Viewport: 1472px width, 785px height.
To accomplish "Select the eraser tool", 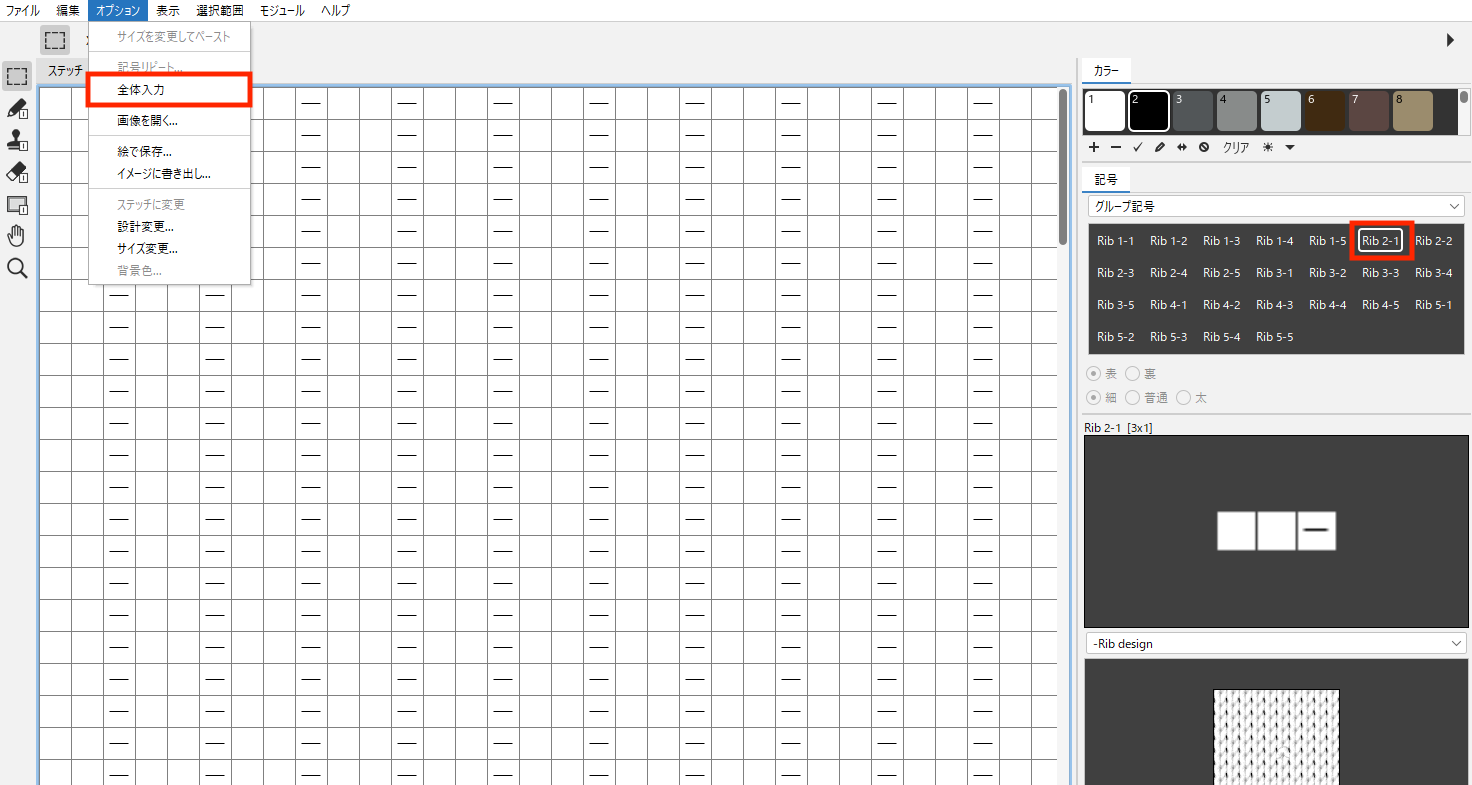I will (x=17, y=173).
